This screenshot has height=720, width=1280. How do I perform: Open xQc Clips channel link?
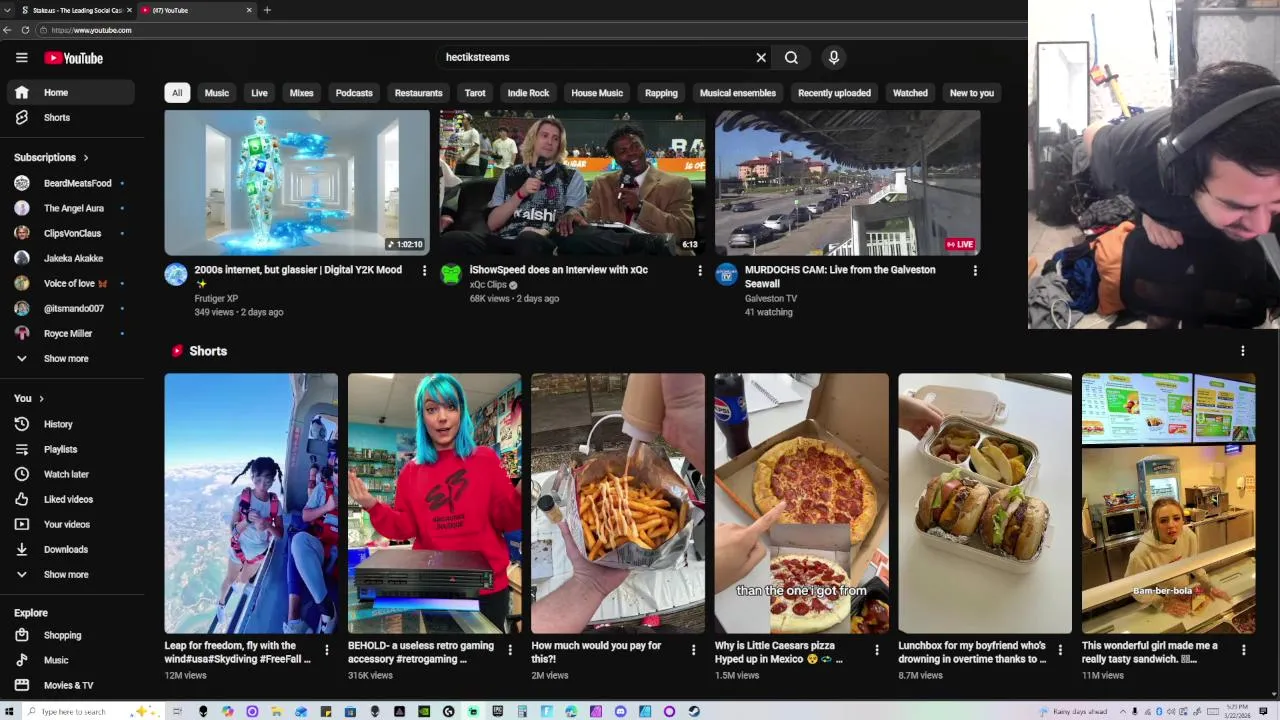(488, 285)
